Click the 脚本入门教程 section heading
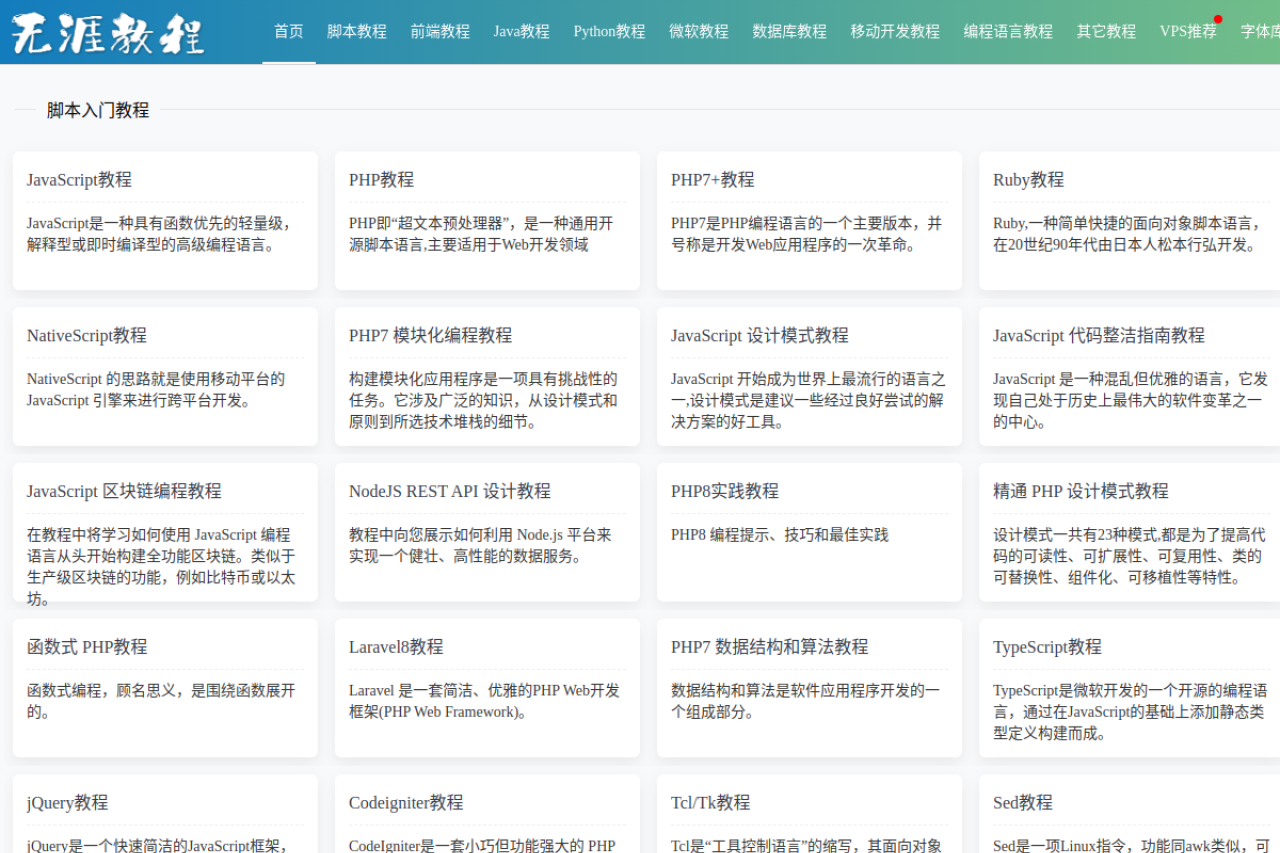1280x853 pixels. [x=98, y=110]
